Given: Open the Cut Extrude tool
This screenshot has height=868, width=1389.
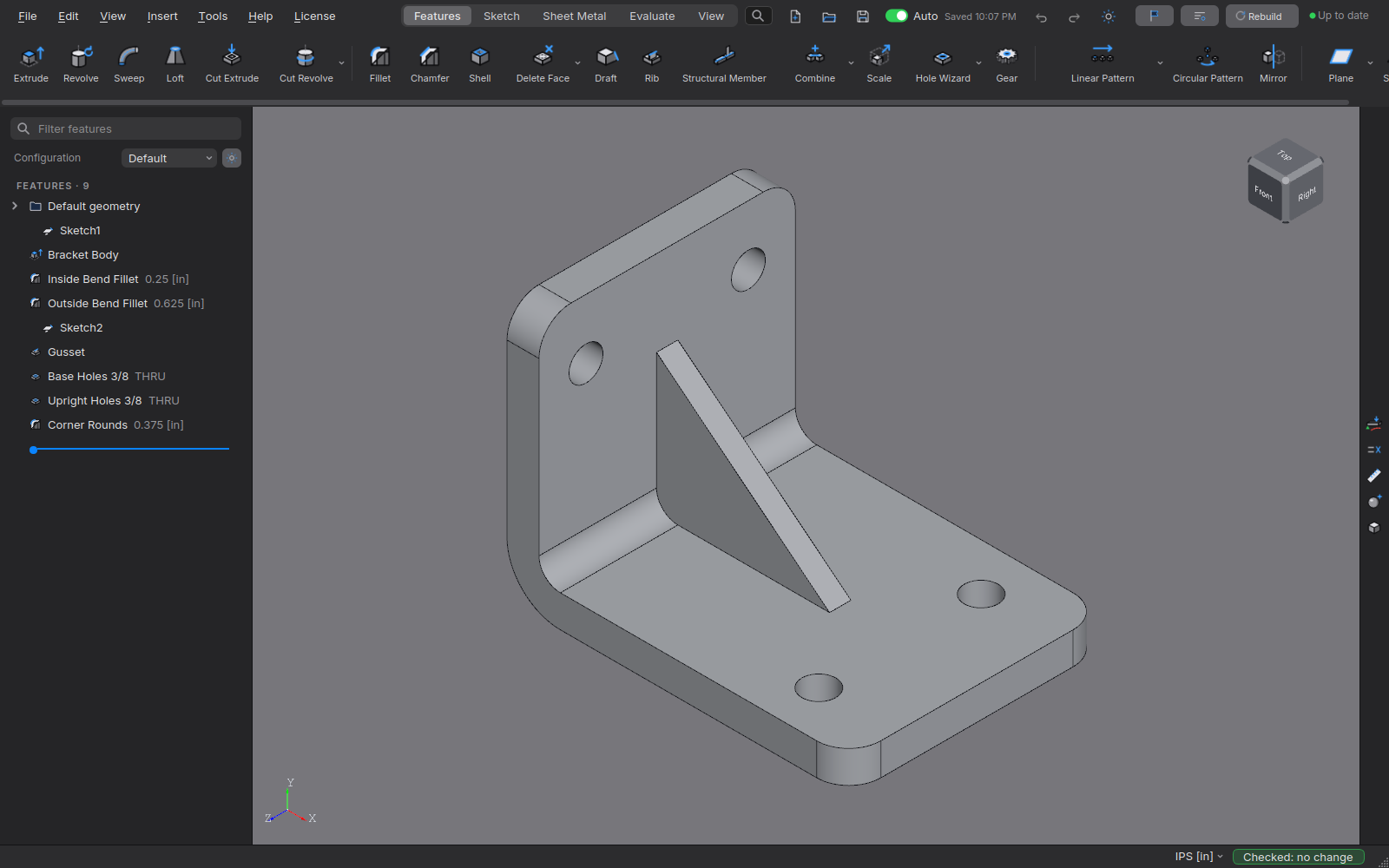Looking at the screenshot, I should click(x=232, y=65).
